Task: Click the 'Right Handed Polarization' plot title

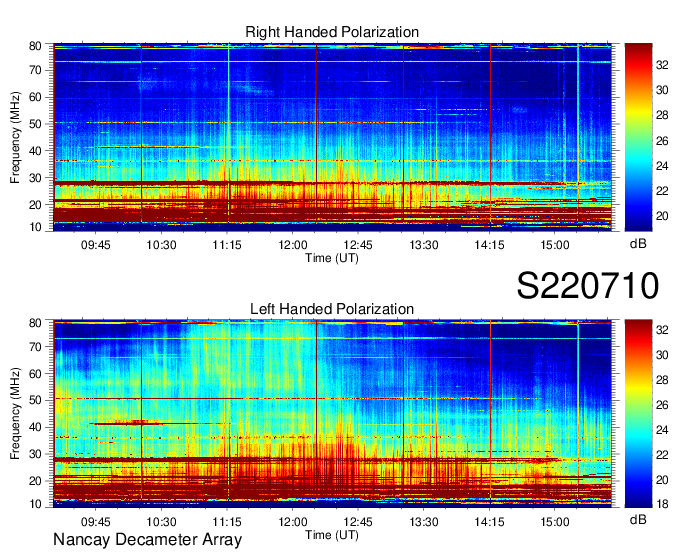Action: [x=332, y=32]
